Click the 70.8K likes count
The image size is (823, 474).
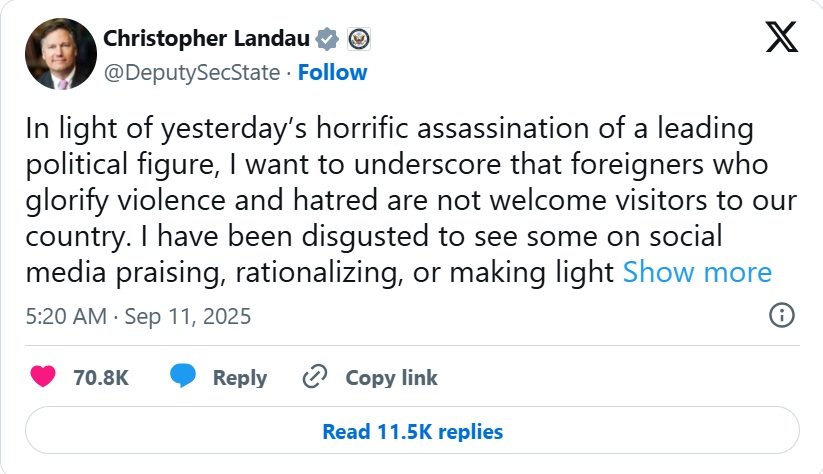point(101,378)
